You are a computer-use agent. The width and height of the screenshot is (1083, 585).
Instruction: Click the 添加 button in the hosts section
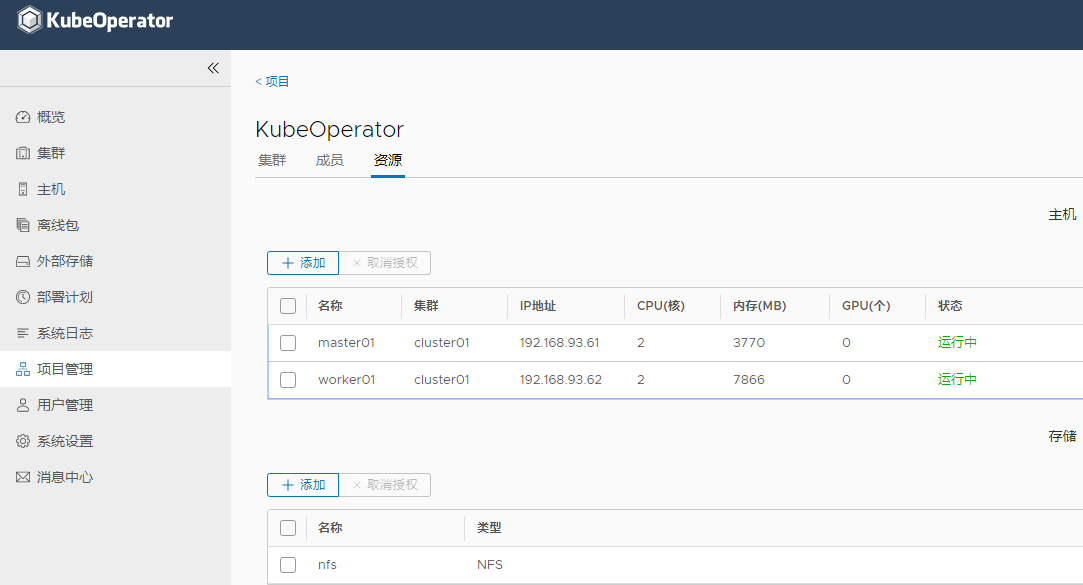[302, 262]
